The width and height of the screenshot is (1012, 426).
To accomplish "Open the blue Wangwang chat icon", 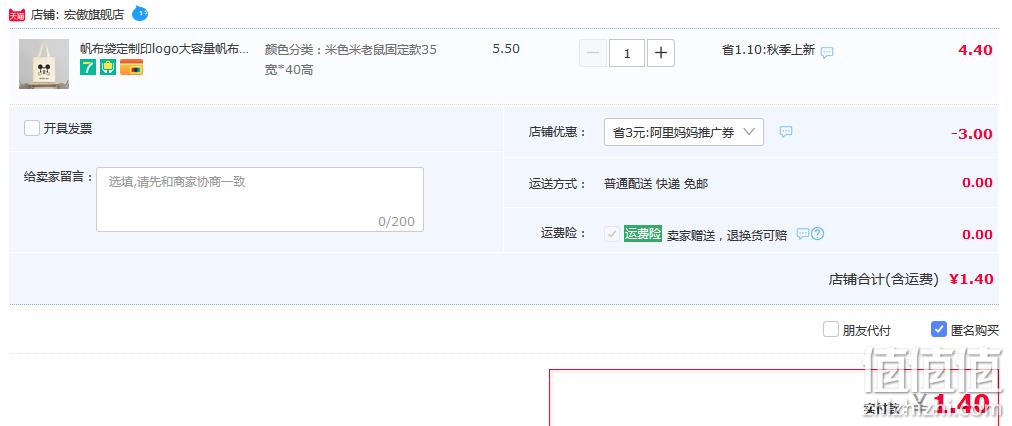I will coord(139,13).
